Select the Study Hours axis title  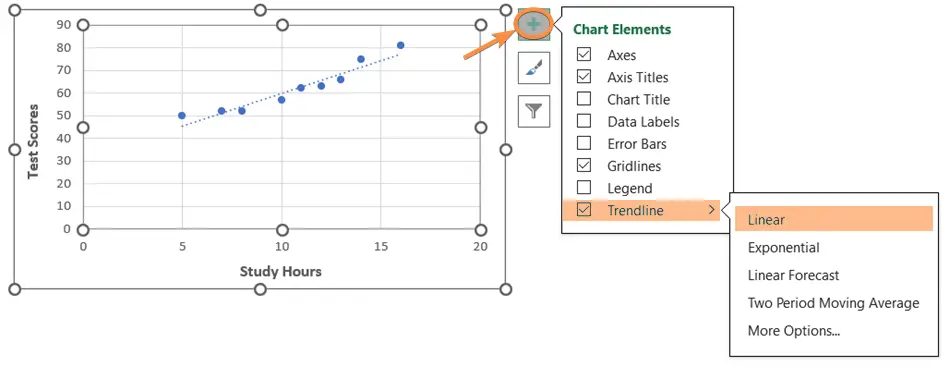tap(281, 271)
